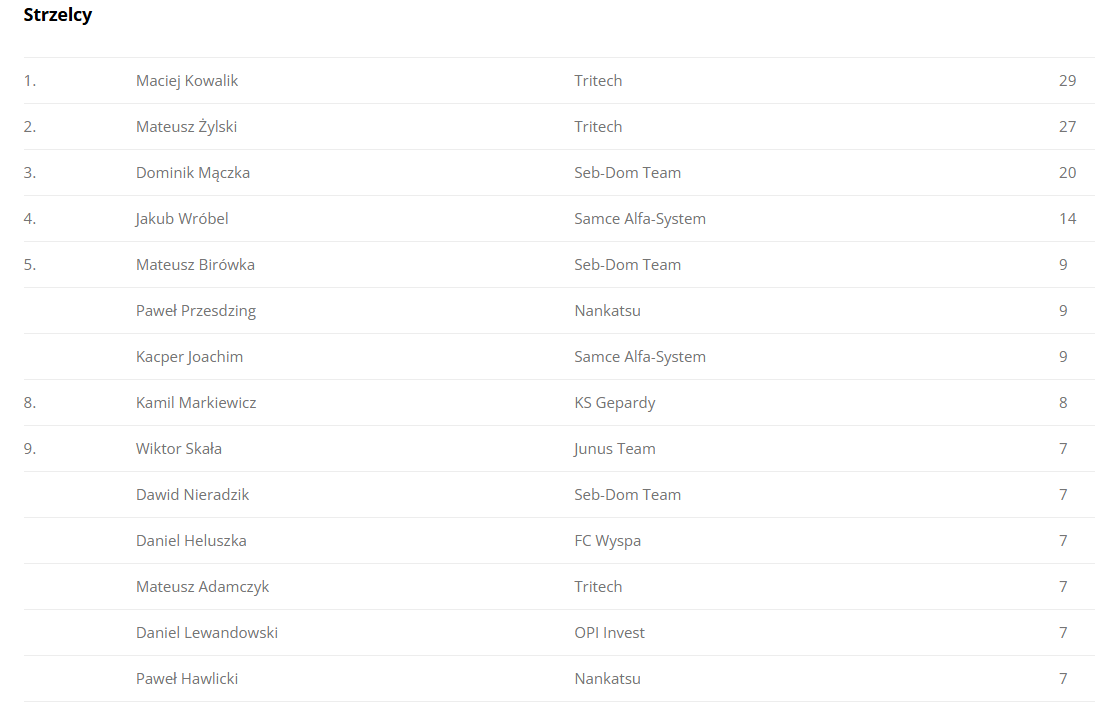1095x713 pixels.
Task: Click Paweł Hawlicki name
Action: [x=186, y=679]
